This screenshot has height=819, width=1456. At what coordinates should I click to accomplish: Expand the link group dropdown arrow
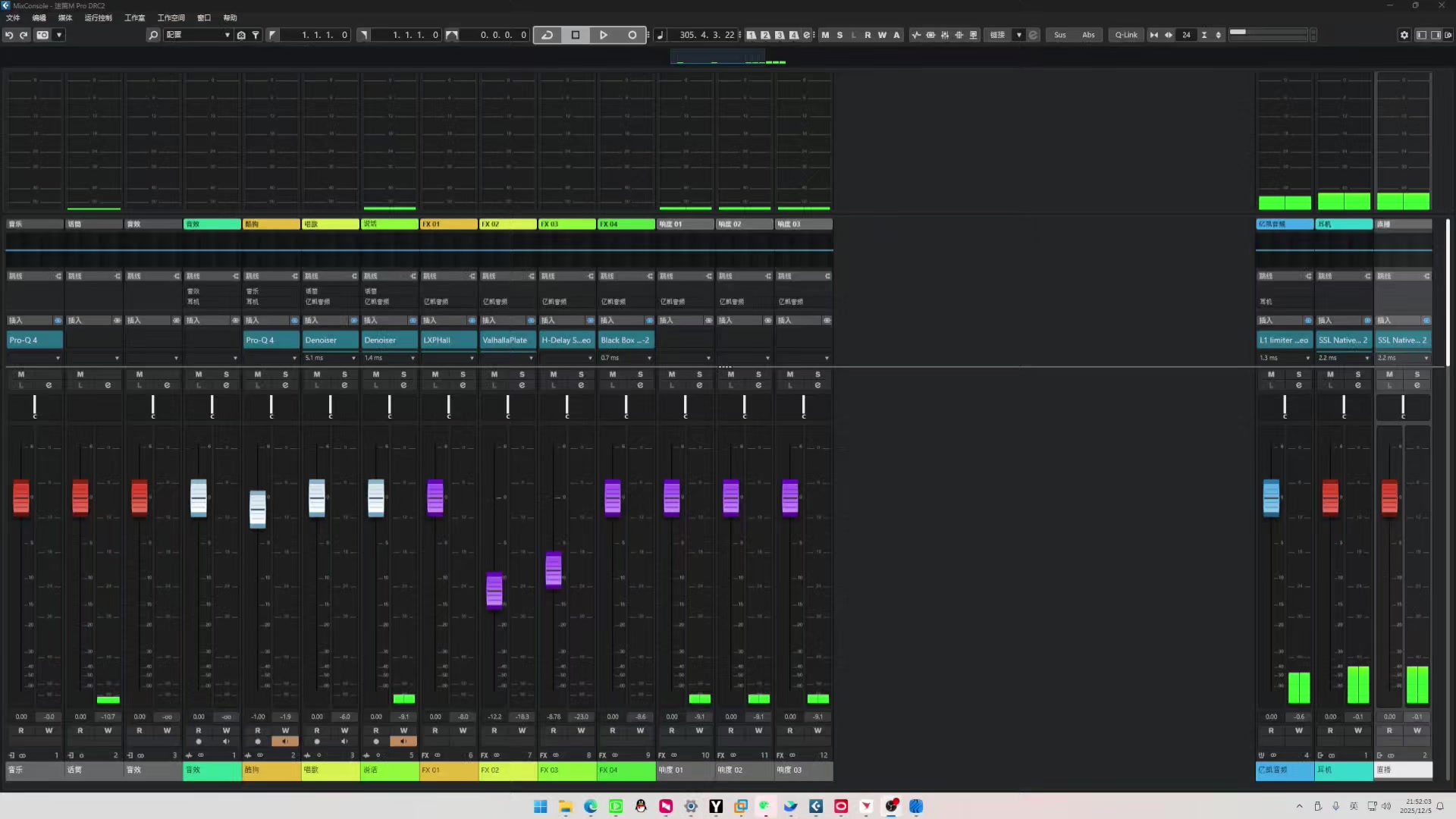coord(1018,35)
